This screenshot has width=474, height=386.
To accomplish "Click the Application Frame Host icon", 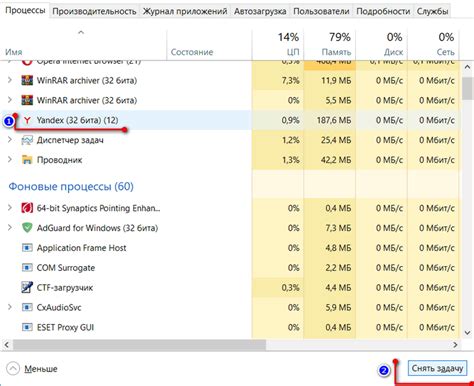I will pyautogui.click(x=27, y=248).
